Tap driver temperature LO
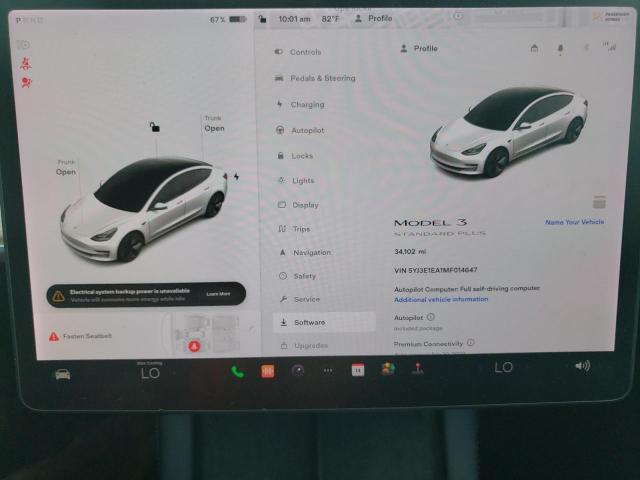 150,373
